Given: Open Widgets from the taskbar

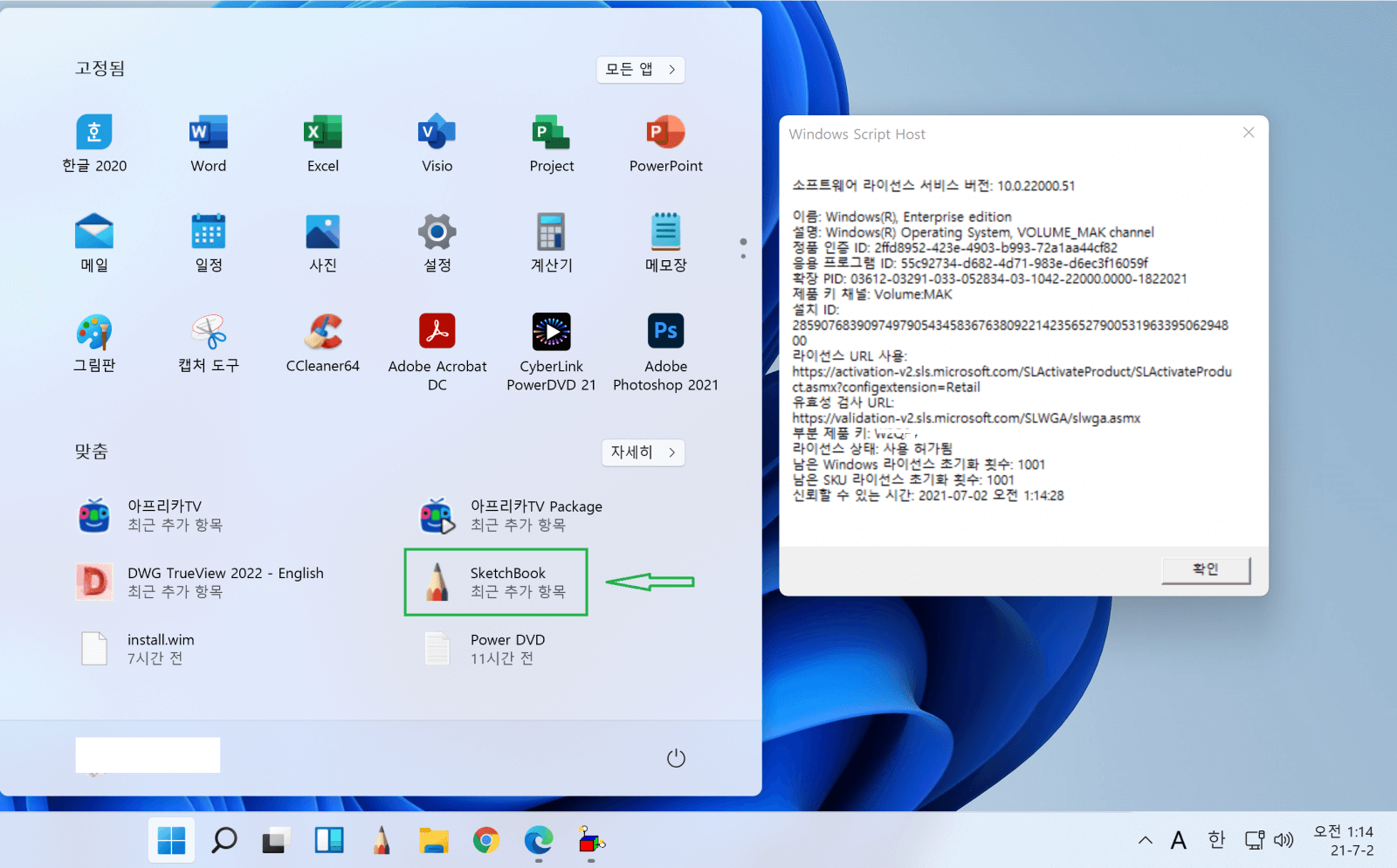Looking at the screenshot, I should 329,840.
